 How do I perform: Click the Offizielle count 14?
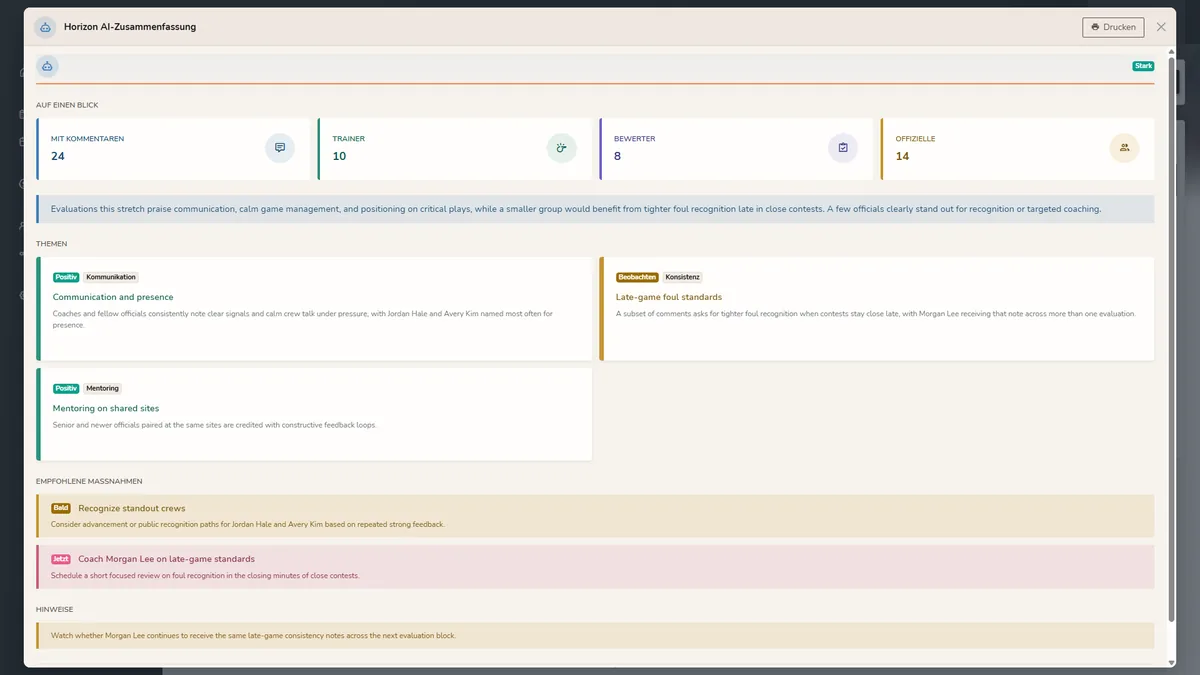point(902,156)
